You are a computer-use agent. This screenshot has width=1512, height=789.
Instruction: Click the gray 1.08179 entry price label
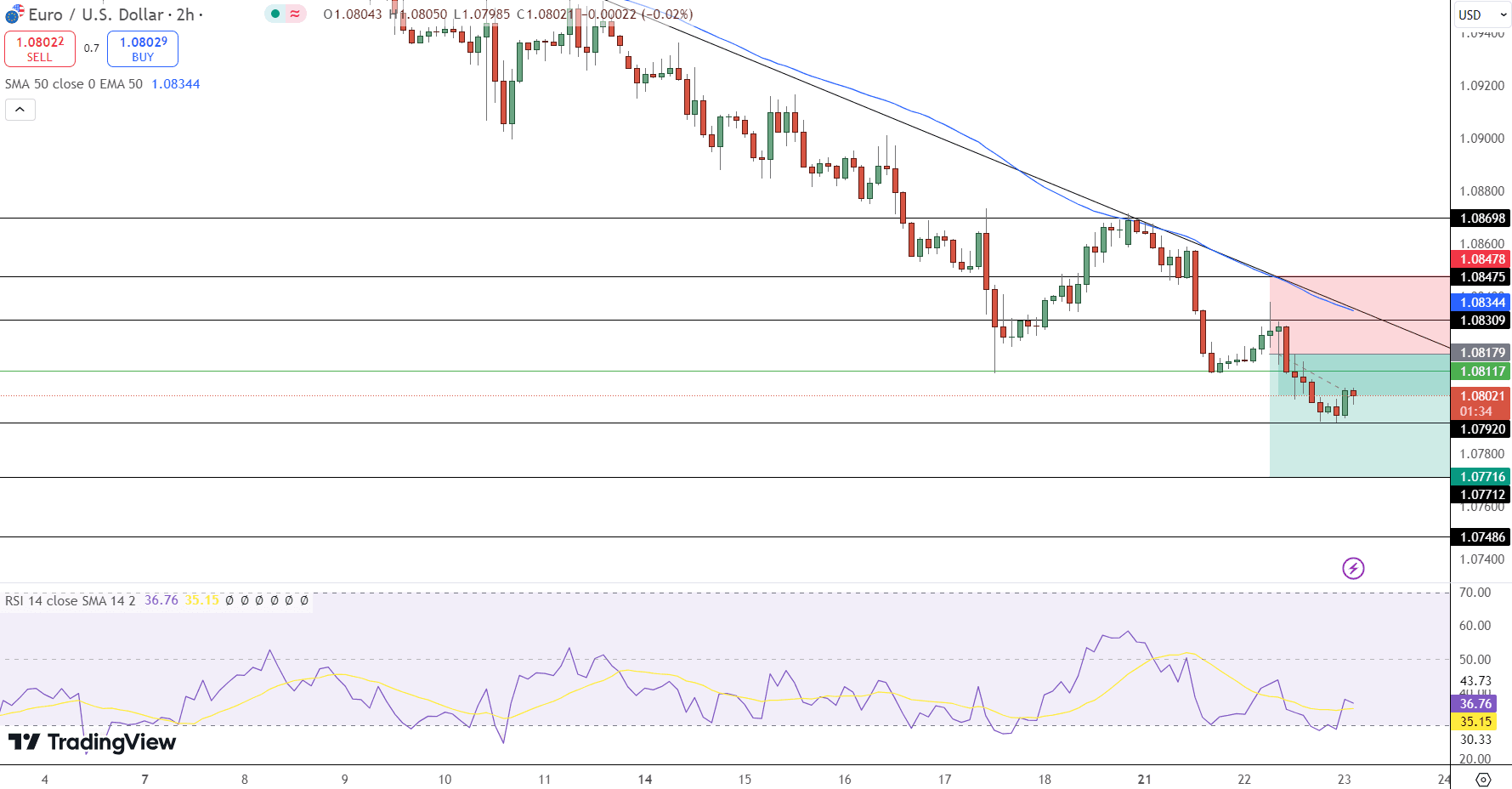click(1481, 353)
